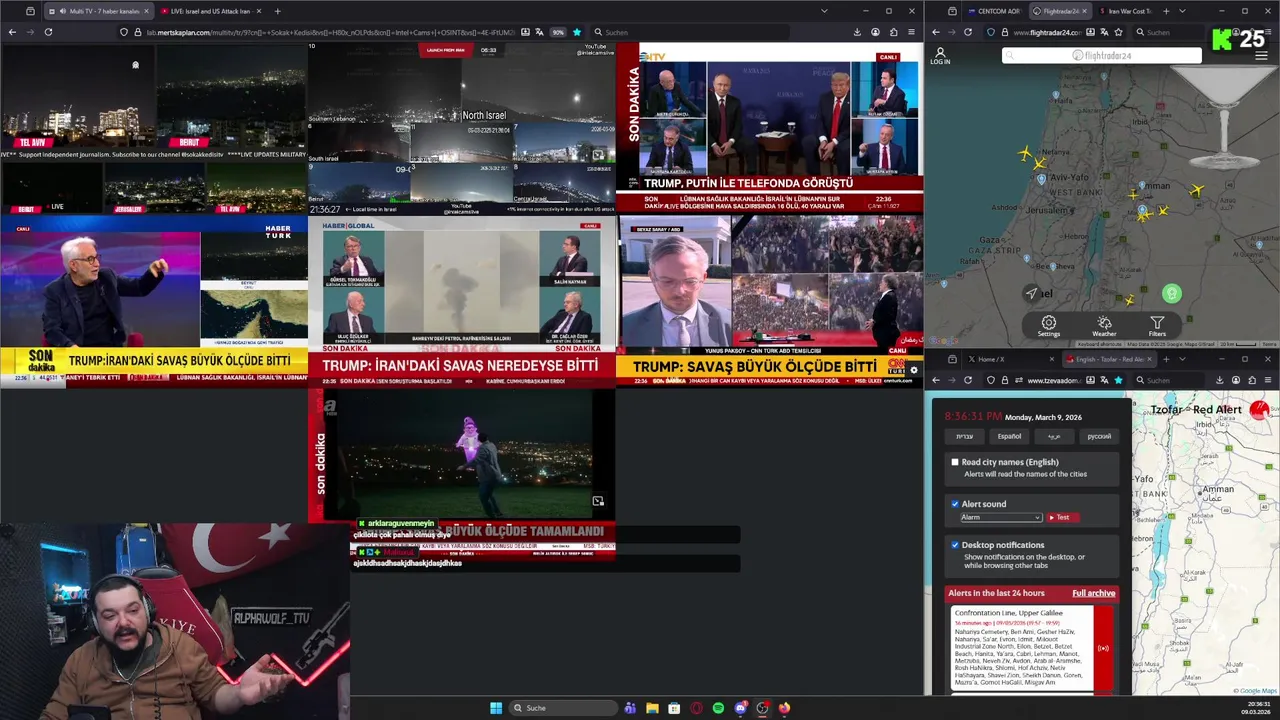Click airport pin near Aviv-Yafo
The width and height of the screenshot is (1280, 720).
[1042, 180]
